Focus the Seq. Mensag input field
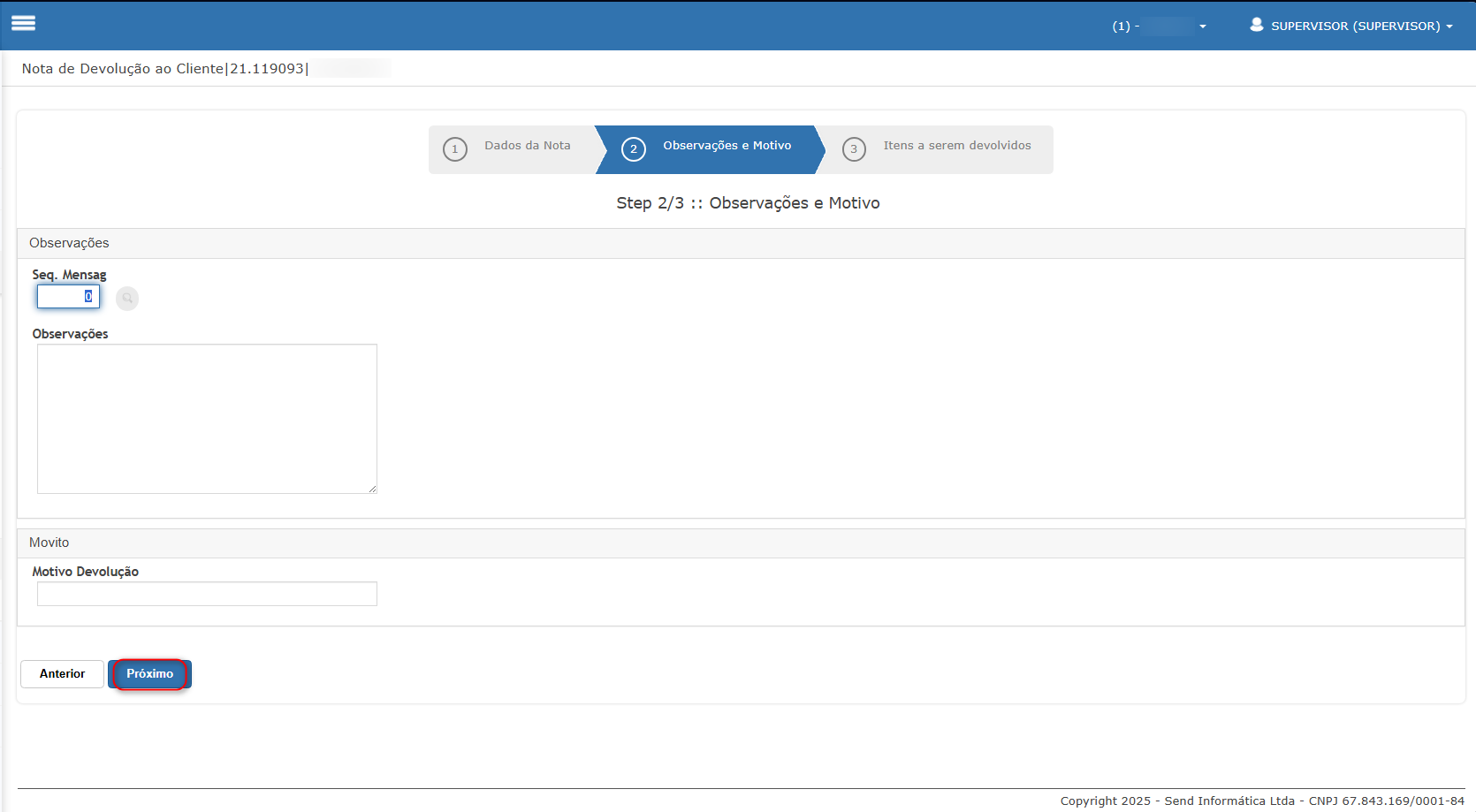 (67, 297)
